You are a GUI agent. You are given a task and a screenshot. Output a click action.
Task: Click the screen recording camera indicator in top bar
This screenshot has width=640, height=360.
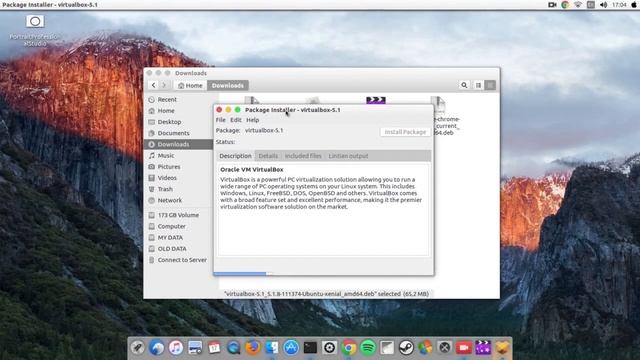[552, 5]
